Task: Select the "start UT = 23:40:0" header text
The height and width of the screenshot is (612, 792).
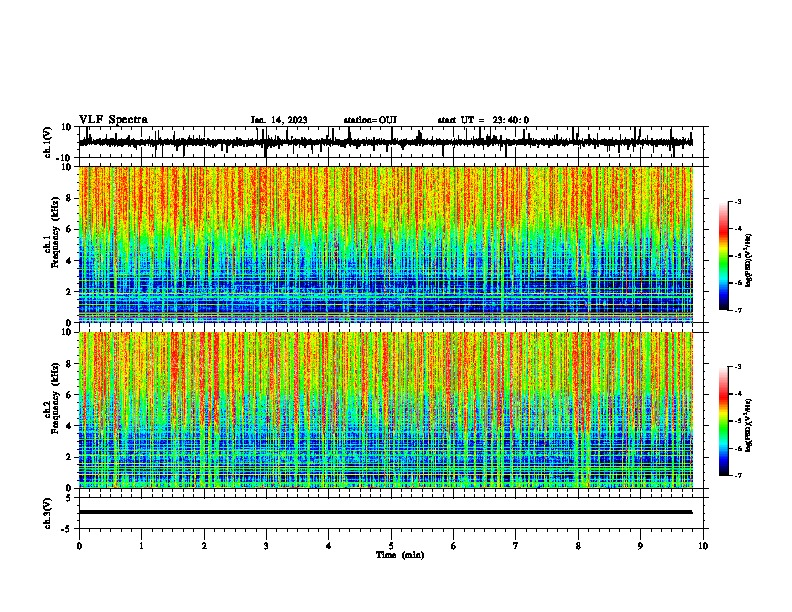Action: 483,120
